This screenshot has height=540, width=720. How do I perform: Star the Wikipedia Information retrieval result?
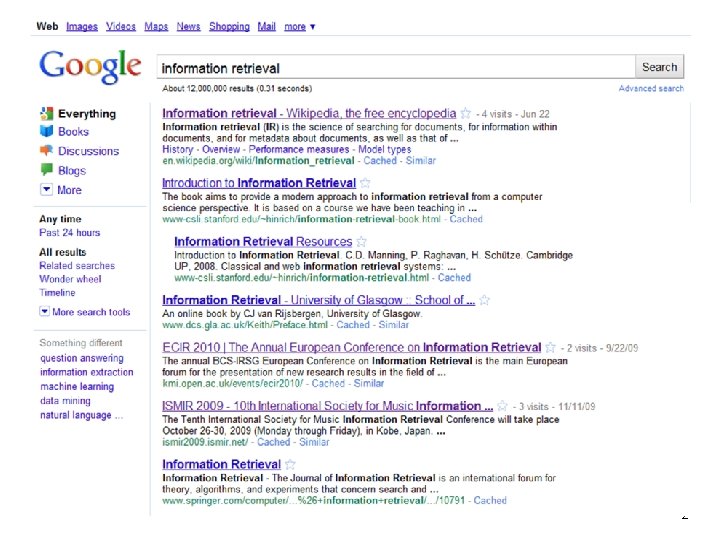coord(466,113)
